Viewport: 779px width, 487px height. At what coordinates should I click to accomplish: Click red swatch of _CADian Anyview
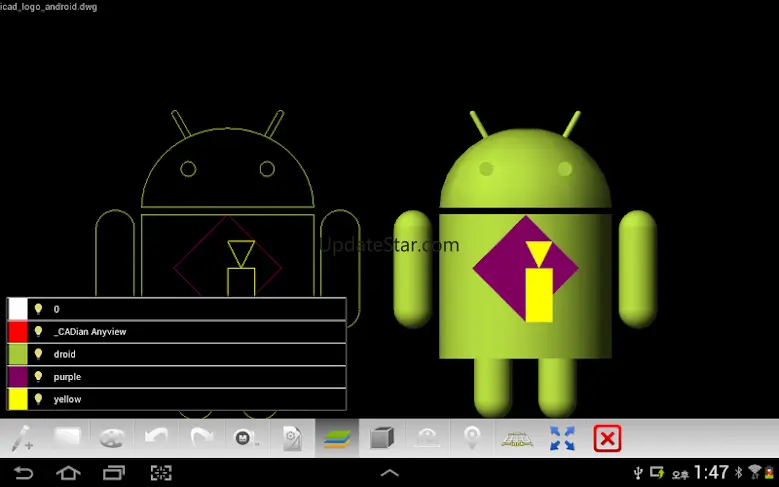18,331
